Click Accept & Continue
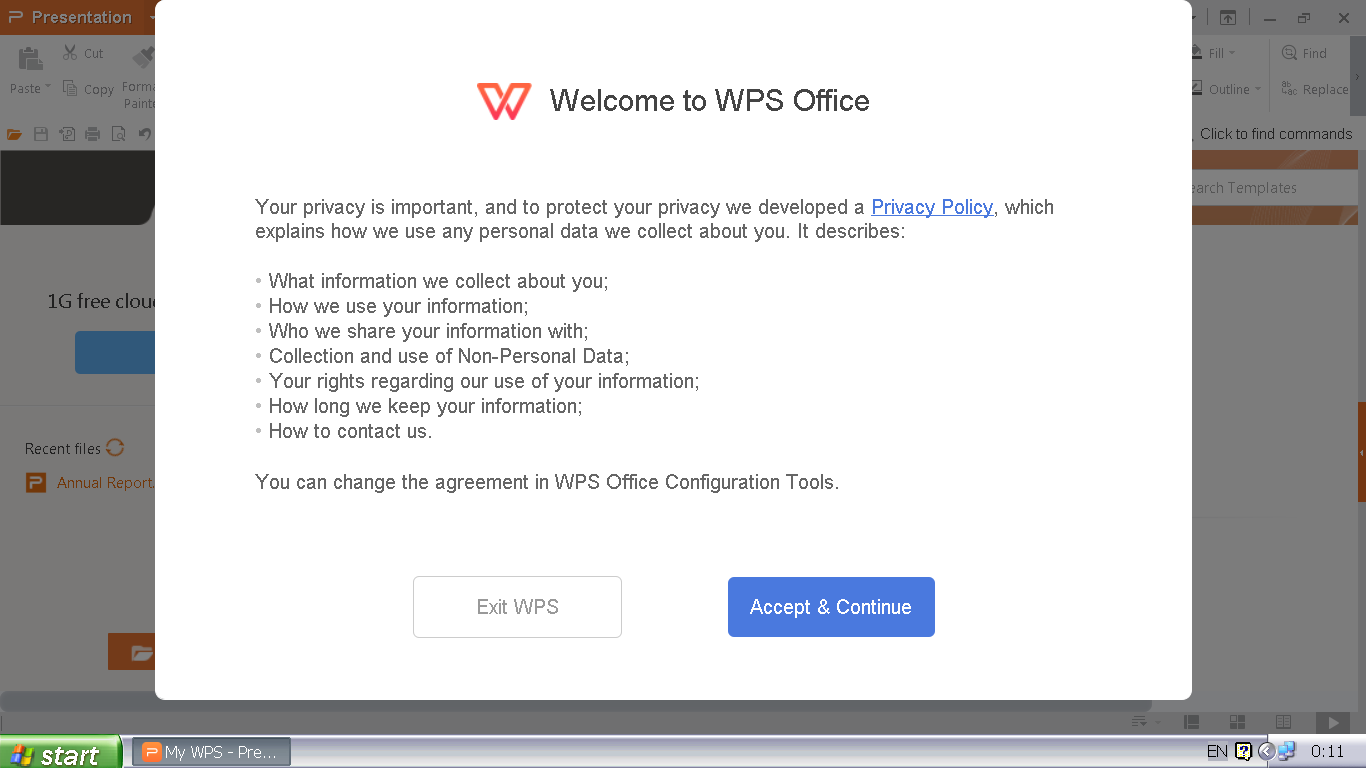 coord(831,607)
